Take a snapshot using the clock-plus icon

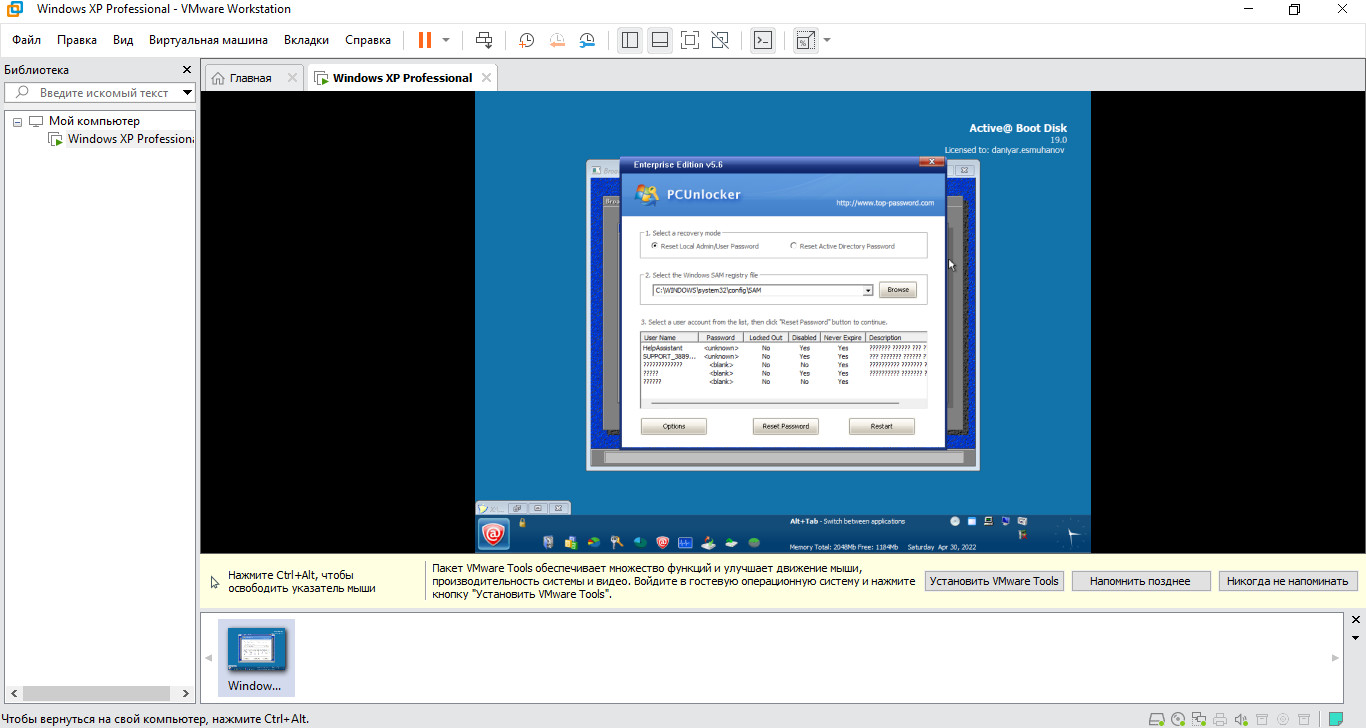tap(526, 40)
